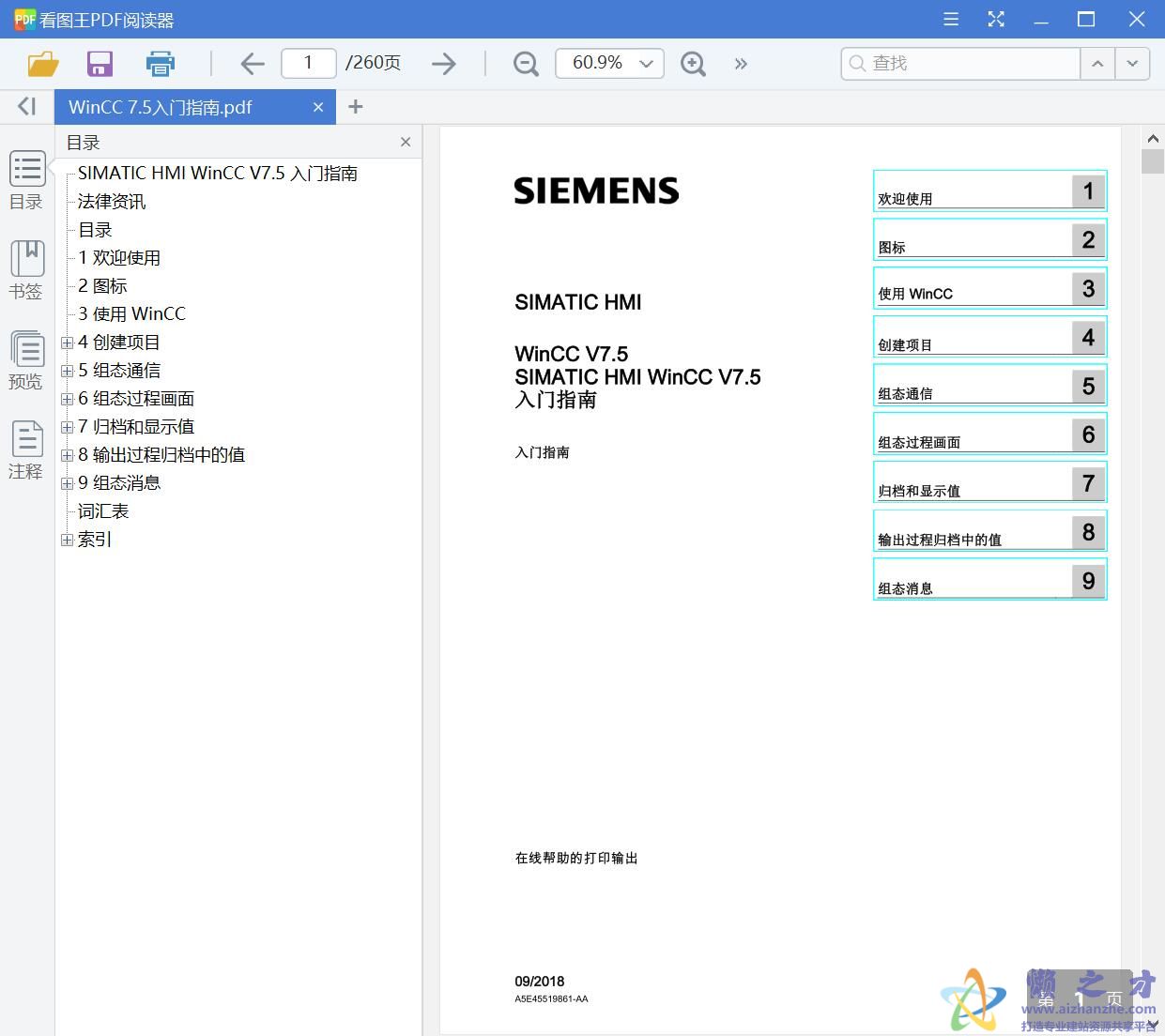Expand the 9 组态消息 tree node
The height and width of the screenshot is (1036, 1165).
(67, 483)
